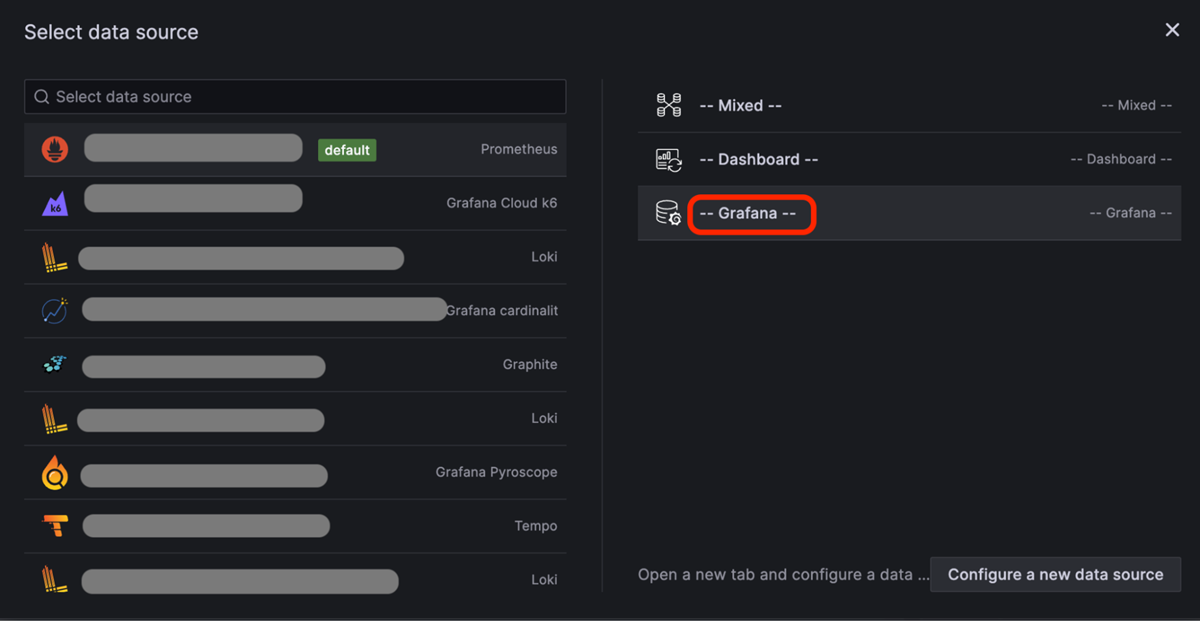Click the orange Tempo icon
1200x621 pixels.
tap(55, 526)
